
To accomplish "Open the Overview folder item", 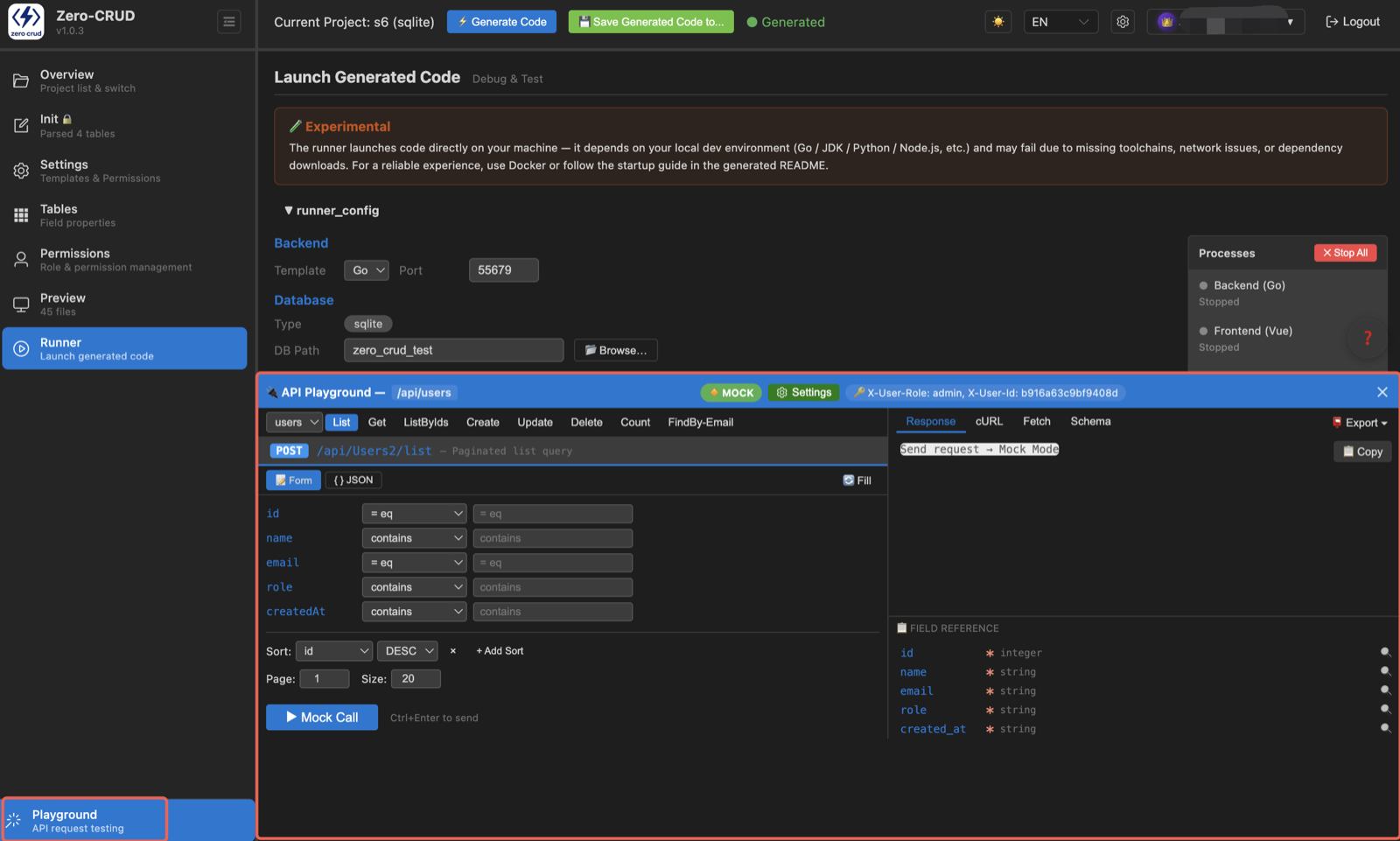I will [125, 81].
